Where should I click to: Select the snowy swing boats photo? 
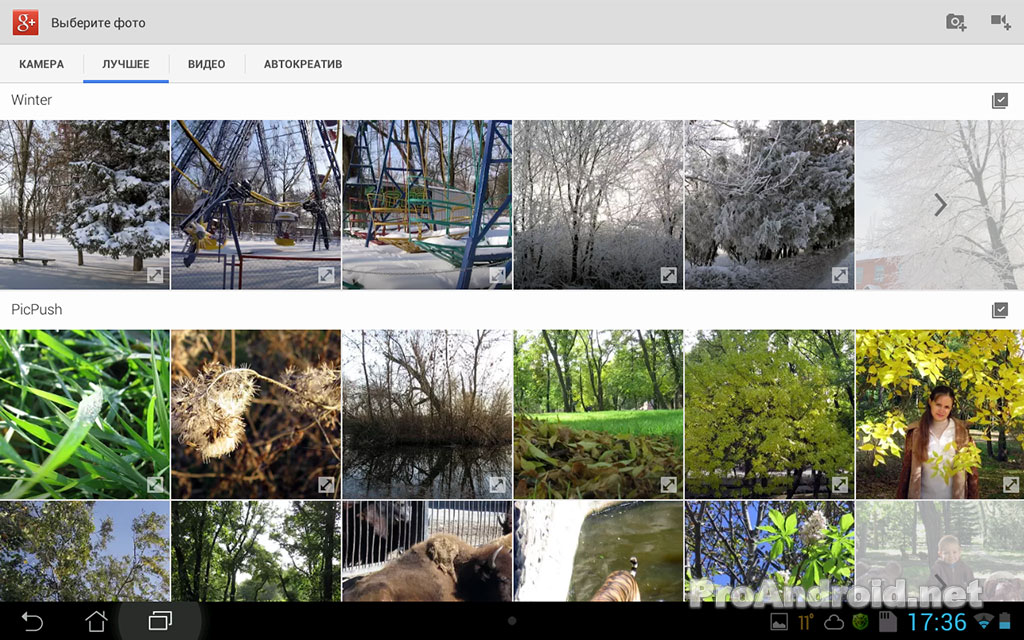(427, 204)
